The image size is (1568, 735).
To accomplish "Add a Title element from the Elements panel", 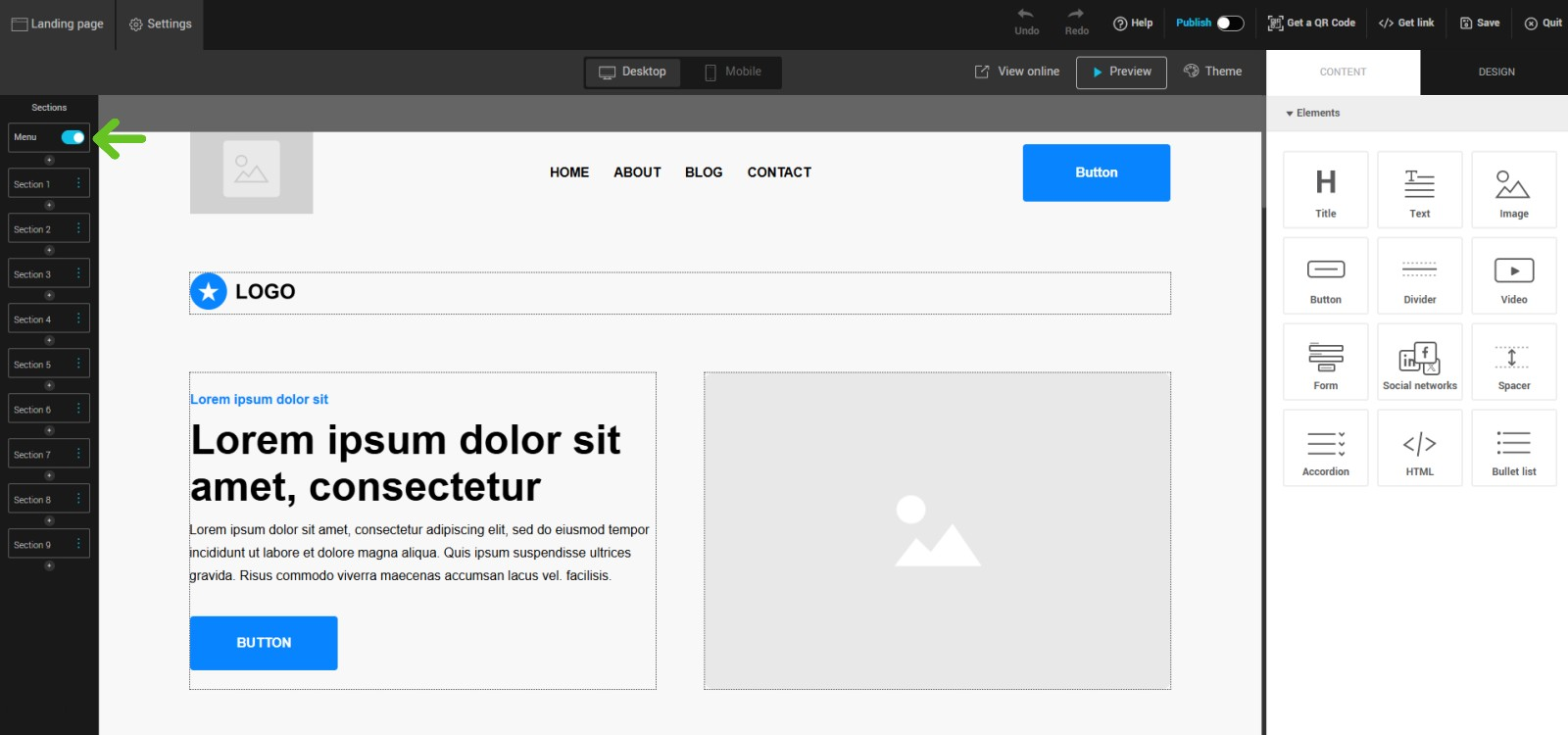I will [x=1325, y=190].
